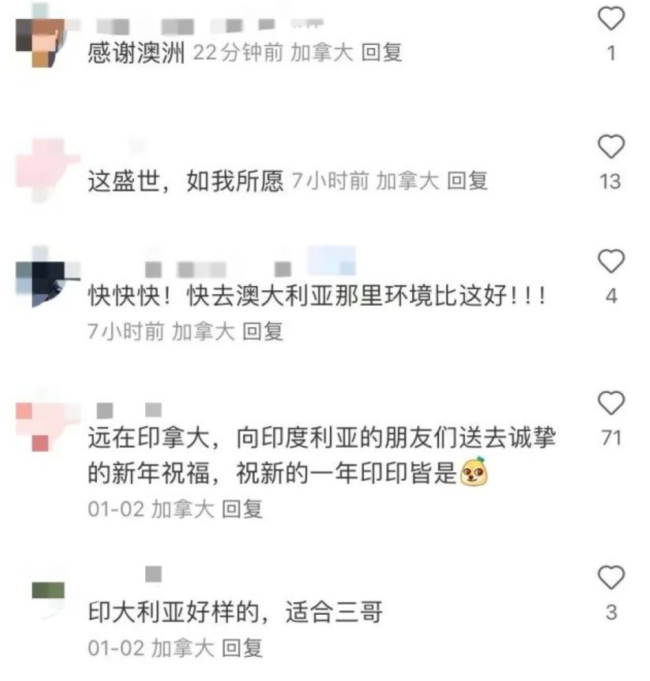The image size is (650, 681).
Task: Like the comment '印大利亚好样的，适合三哥'
Action: (x=611, y=577)
